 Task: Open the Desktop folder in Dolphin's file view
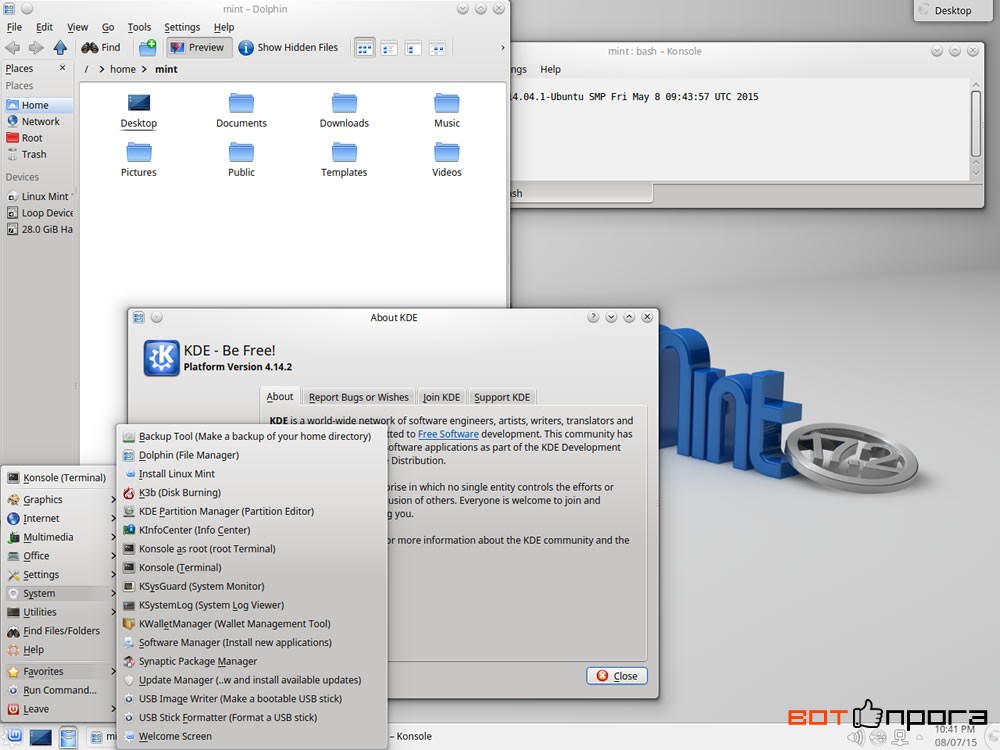point(138,110)
